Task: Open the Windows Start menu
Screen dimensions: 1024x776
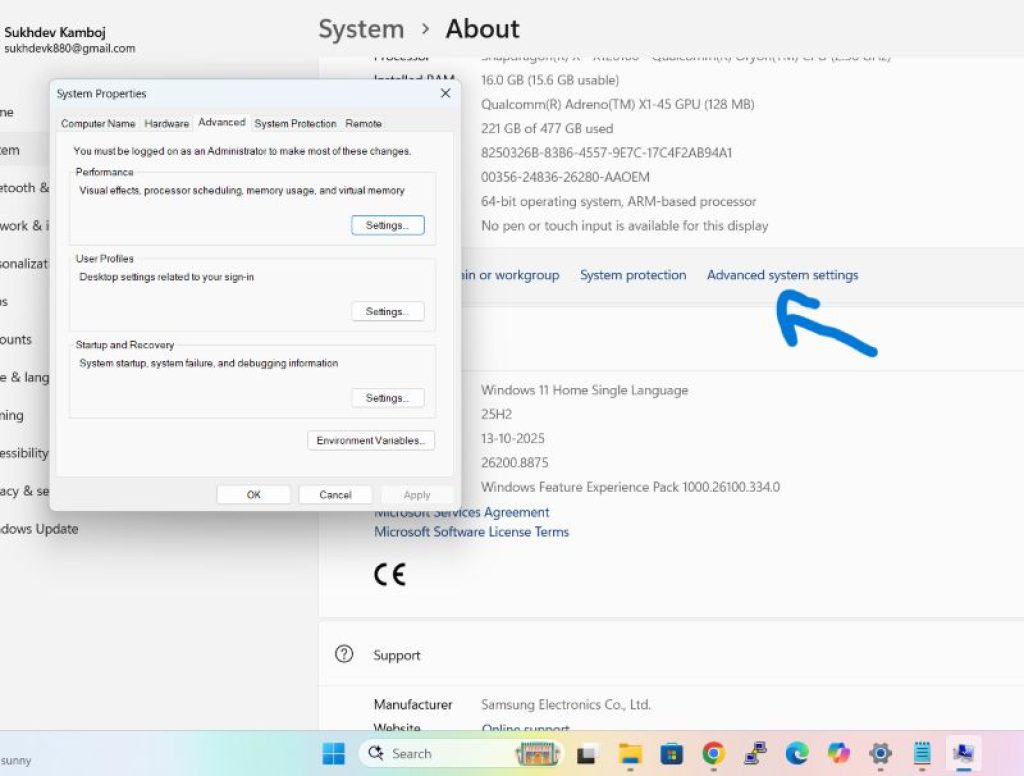Action: 334,753
